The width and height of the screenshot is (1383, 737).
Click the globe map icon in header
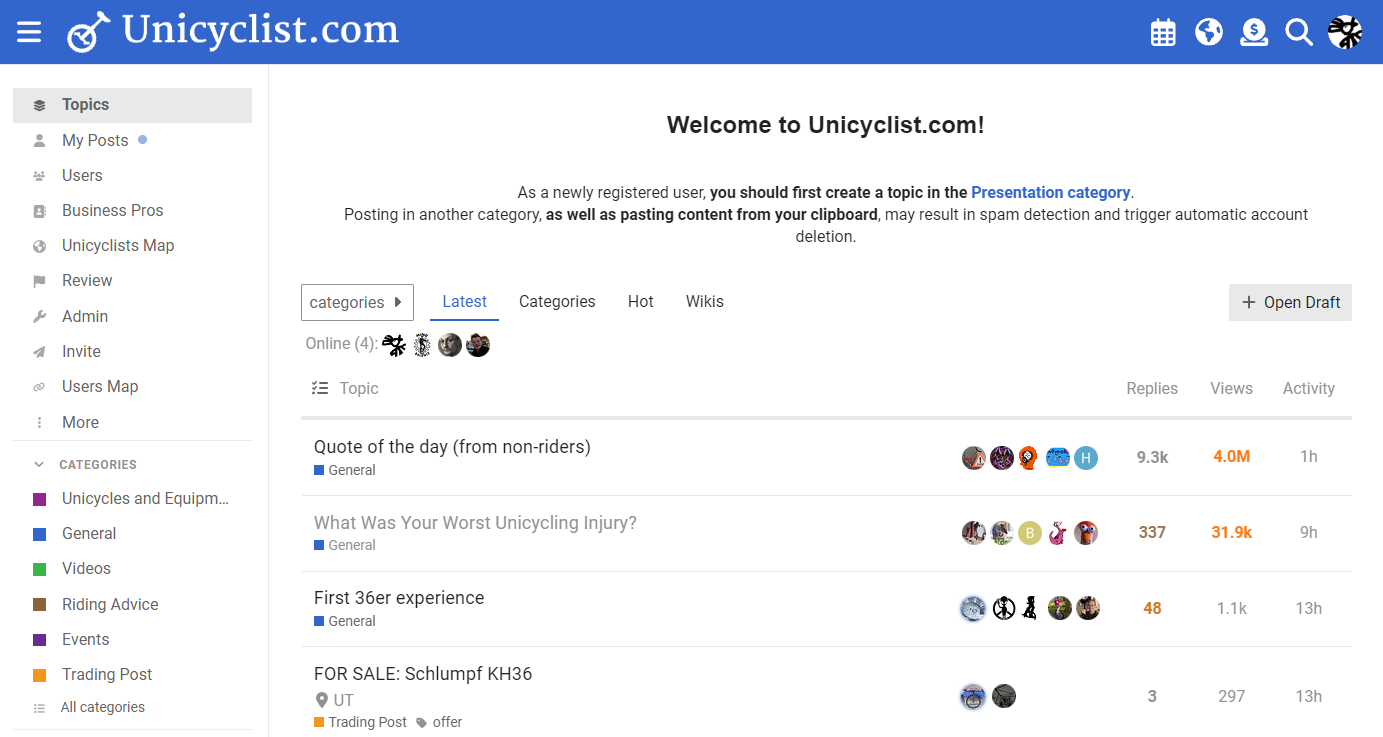1209,32
